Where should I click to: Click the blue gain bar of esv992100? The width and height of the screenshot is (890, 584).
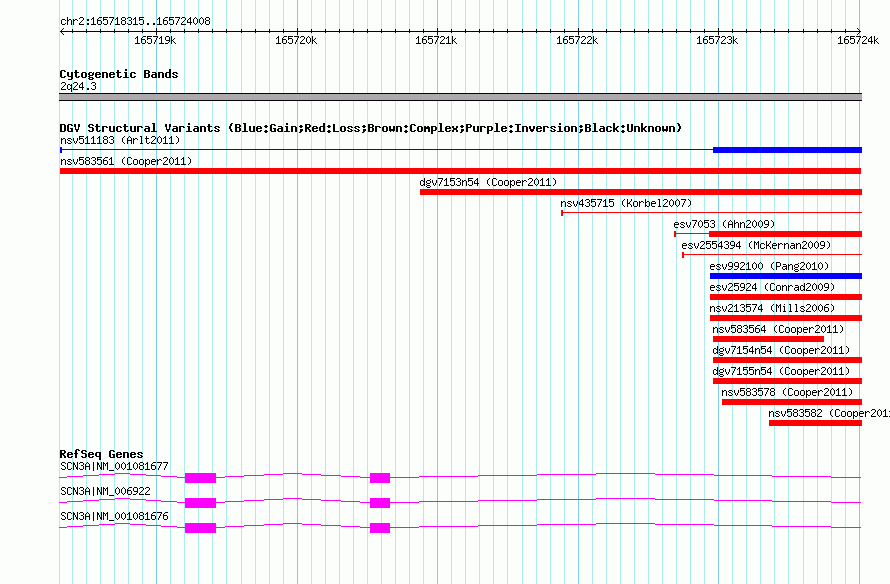point(786,276)
